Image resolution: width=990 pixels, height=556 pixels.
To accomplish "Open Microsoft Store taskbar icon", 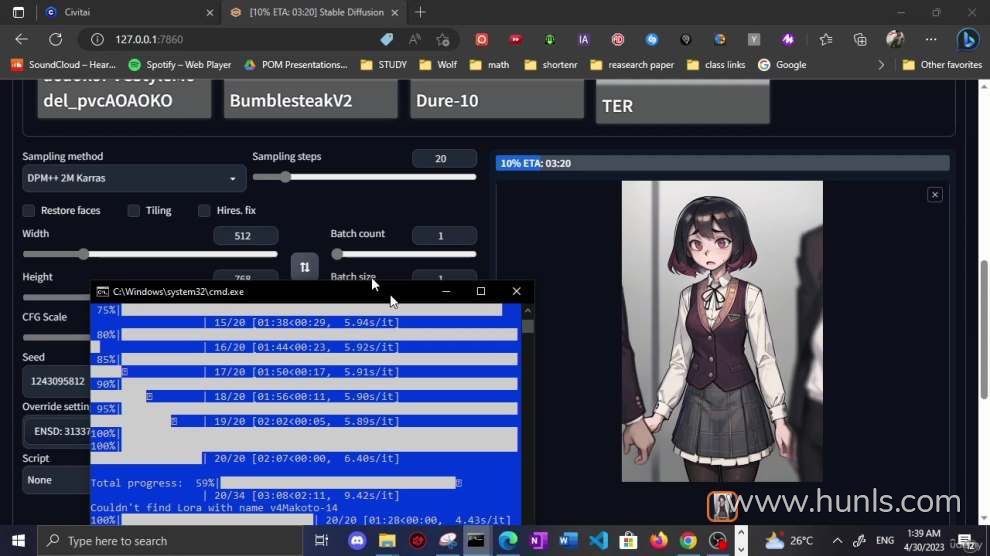I will click(628, 541).
